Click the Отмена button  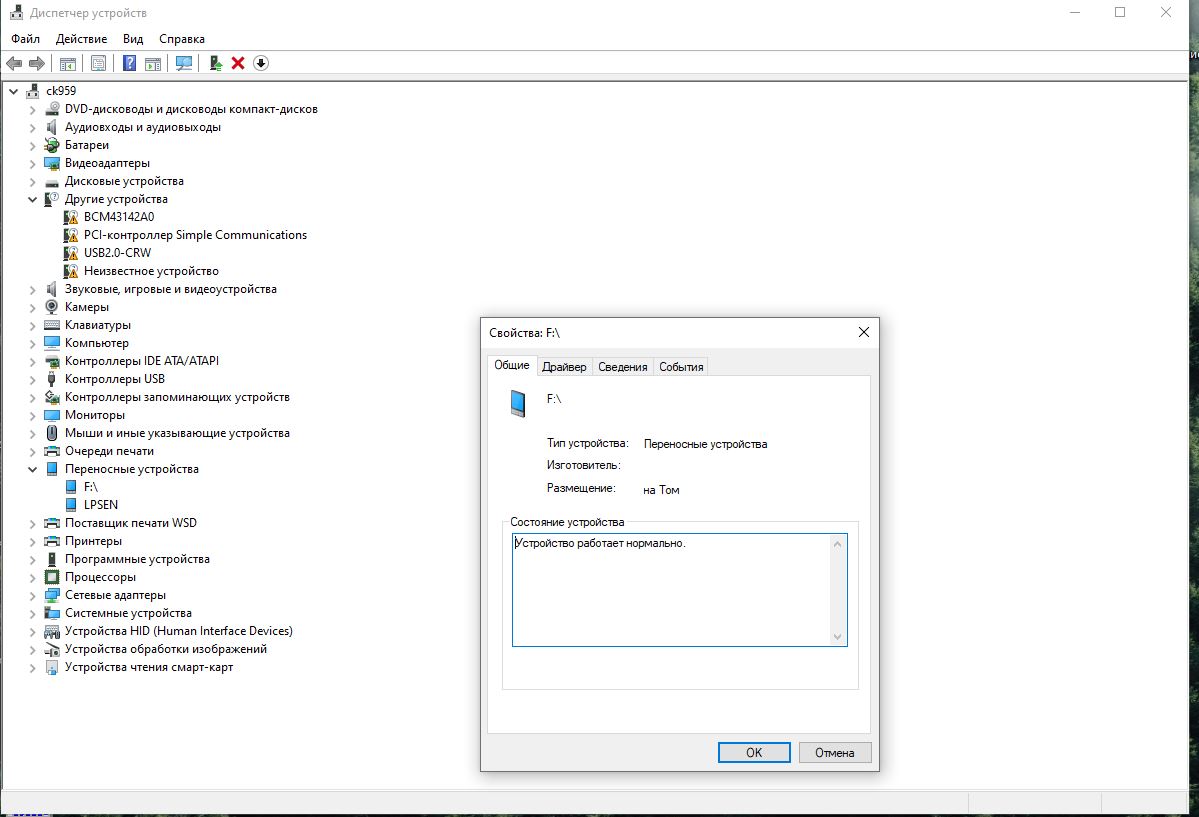coord(834,753)
